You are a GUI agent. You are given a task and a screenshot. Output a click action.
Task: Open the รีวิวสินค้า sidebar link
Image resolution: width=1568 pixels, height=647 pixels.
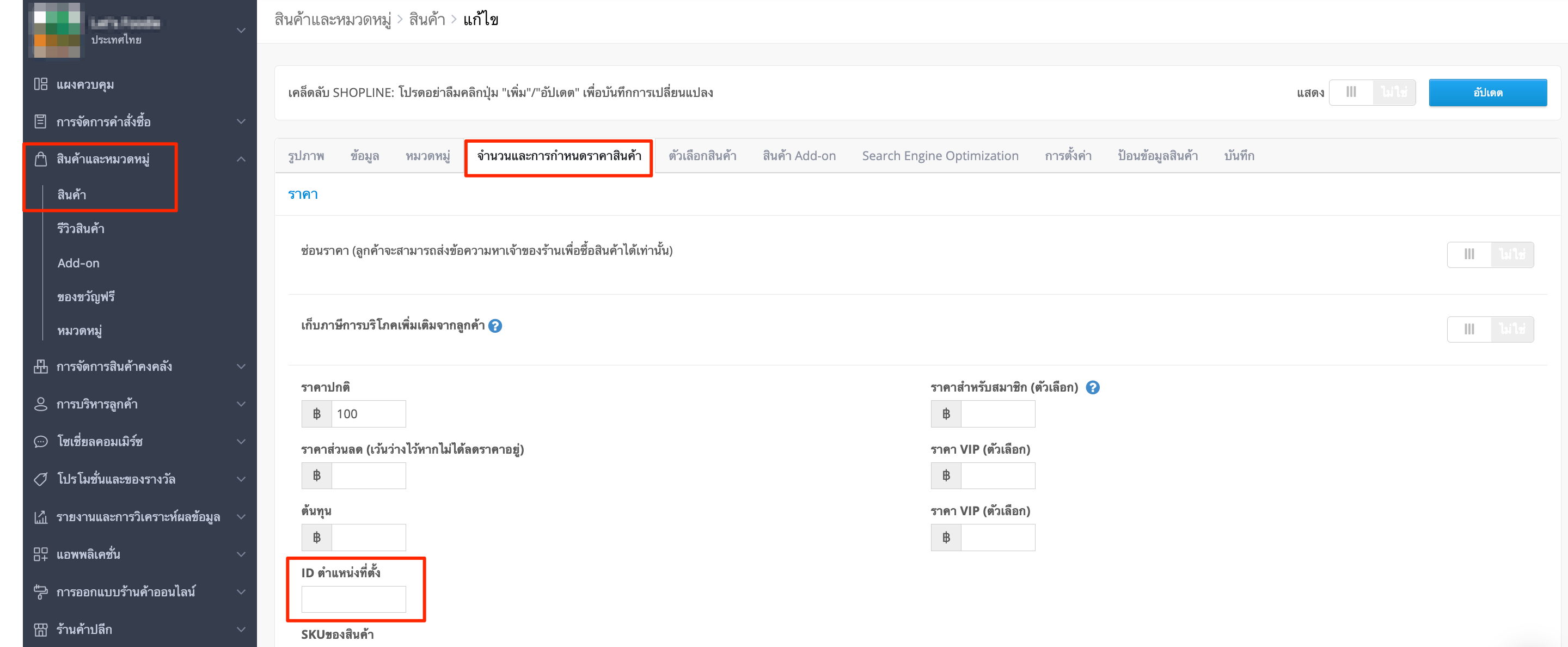81,229
